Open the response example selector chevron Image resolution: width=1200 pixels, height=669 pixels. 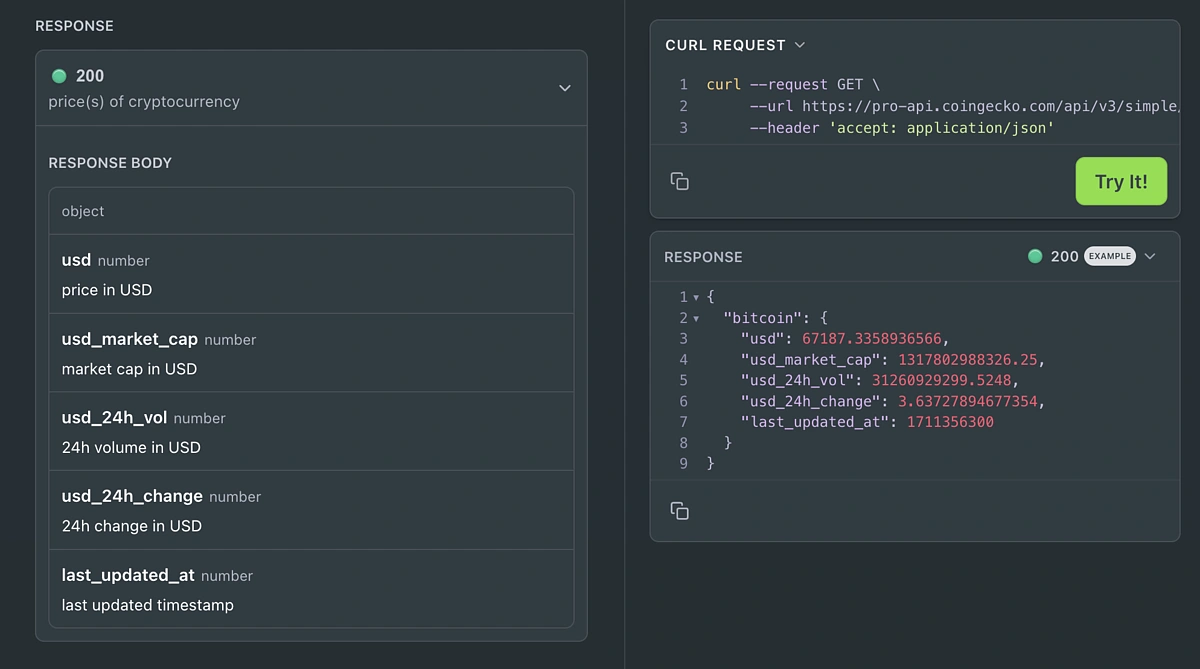pyautogui.click(x=1150, y=257)
